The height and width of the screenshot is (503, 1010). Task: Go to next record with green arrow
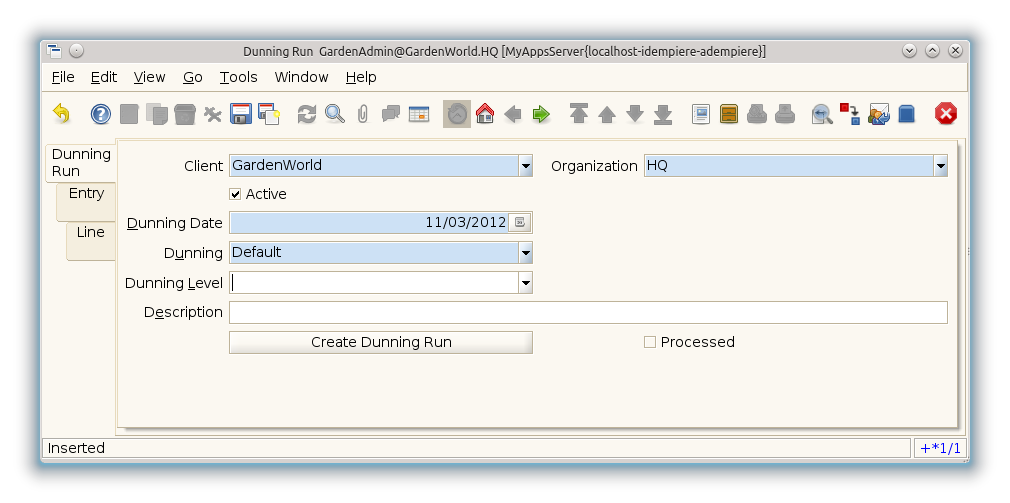coord(541,114)
